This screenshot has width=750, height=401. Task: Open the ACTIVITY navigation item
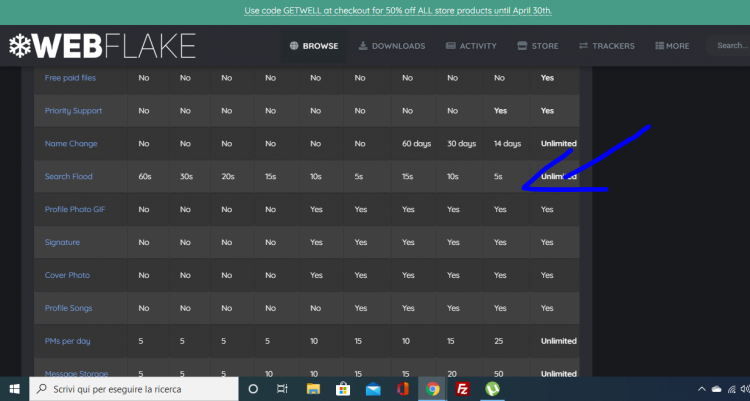coord(471,46)
